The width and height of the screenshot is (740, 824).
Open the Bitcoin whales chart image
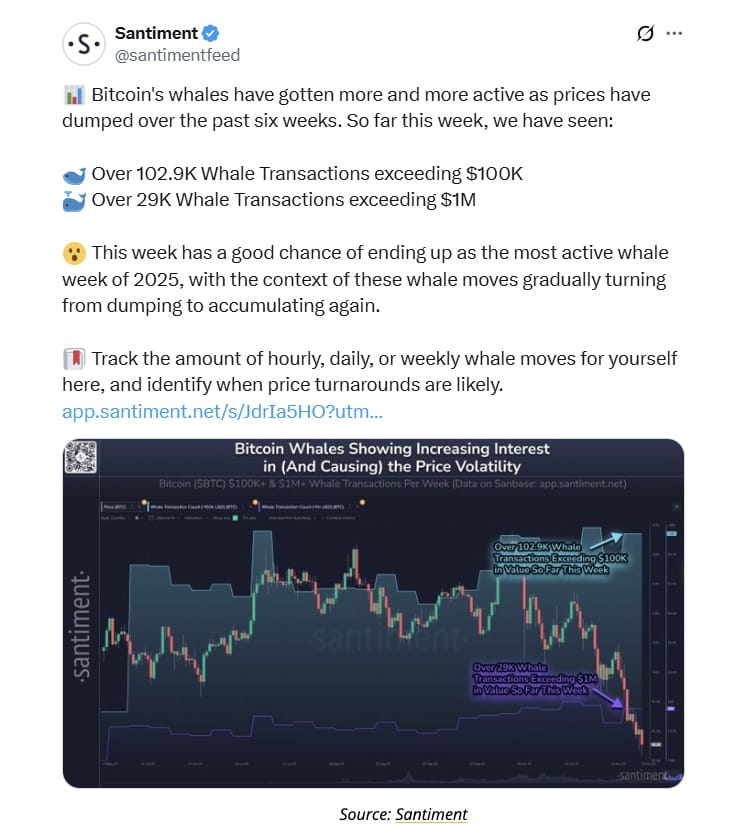click(x=373, y=613)
